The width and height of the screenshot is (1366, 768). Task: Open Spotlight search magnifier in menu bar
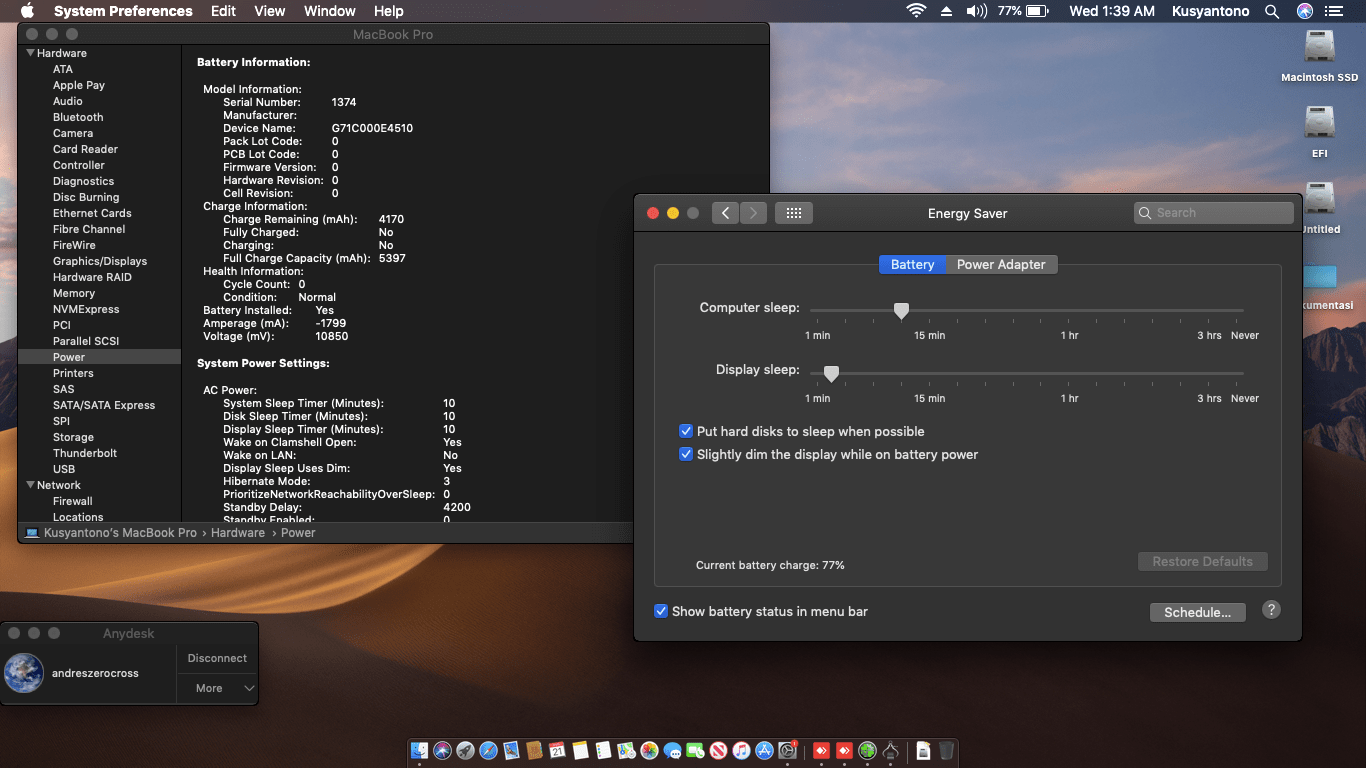(x=1272, y=11)
